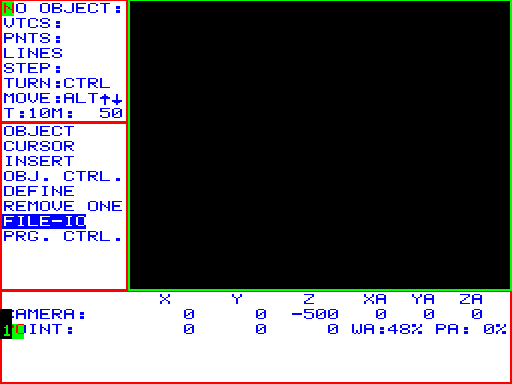
Task: Click the camera ZA value 0
Action: [x=477, y=314]
